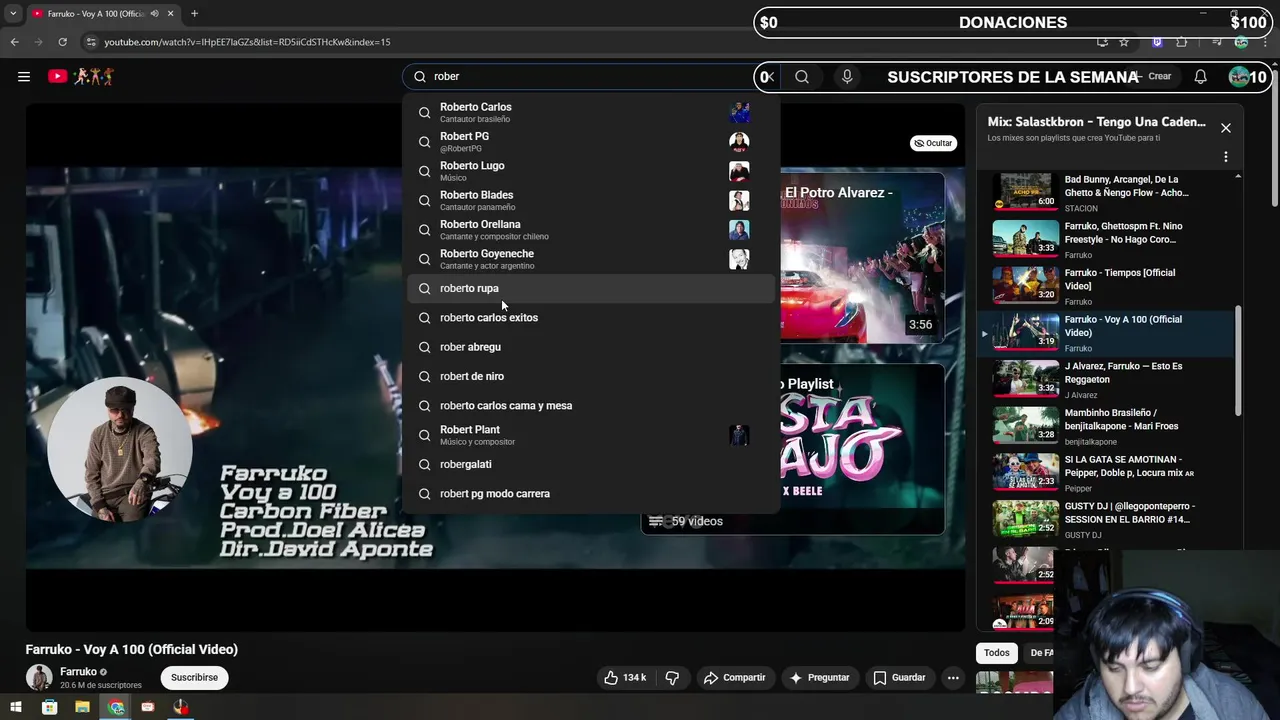Screen dimensions: 1280x720
Task: Close the mix playlist panel
Action: 1225,128
